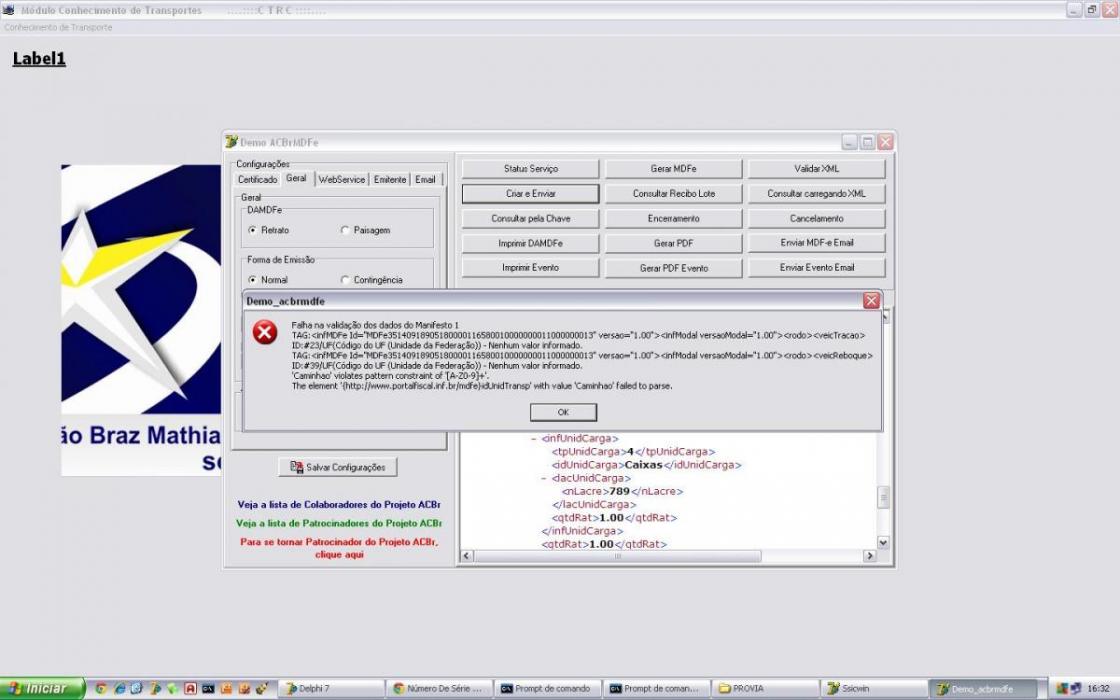Image resolution: width=1120 pixels, height=700 pixels.
Task: Click Salvar Configurações button
Action: pos(338,467)
